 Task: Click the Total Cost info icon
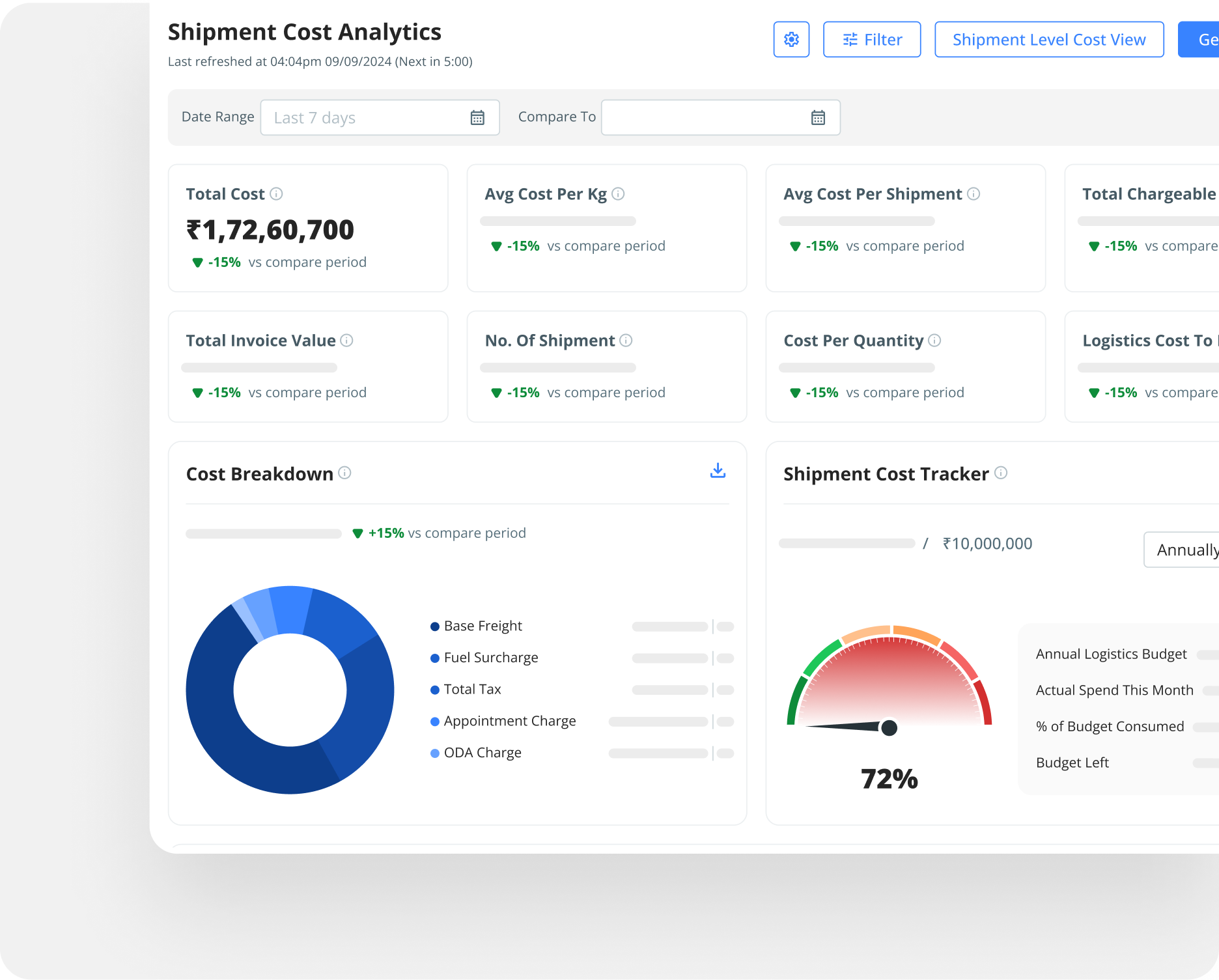coord(276,194)
